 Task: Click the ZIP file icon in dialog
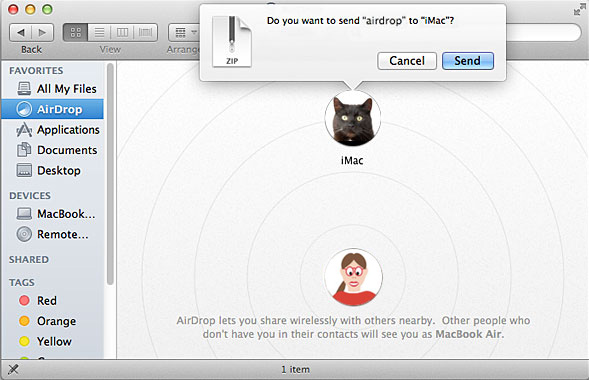point(232,41)
